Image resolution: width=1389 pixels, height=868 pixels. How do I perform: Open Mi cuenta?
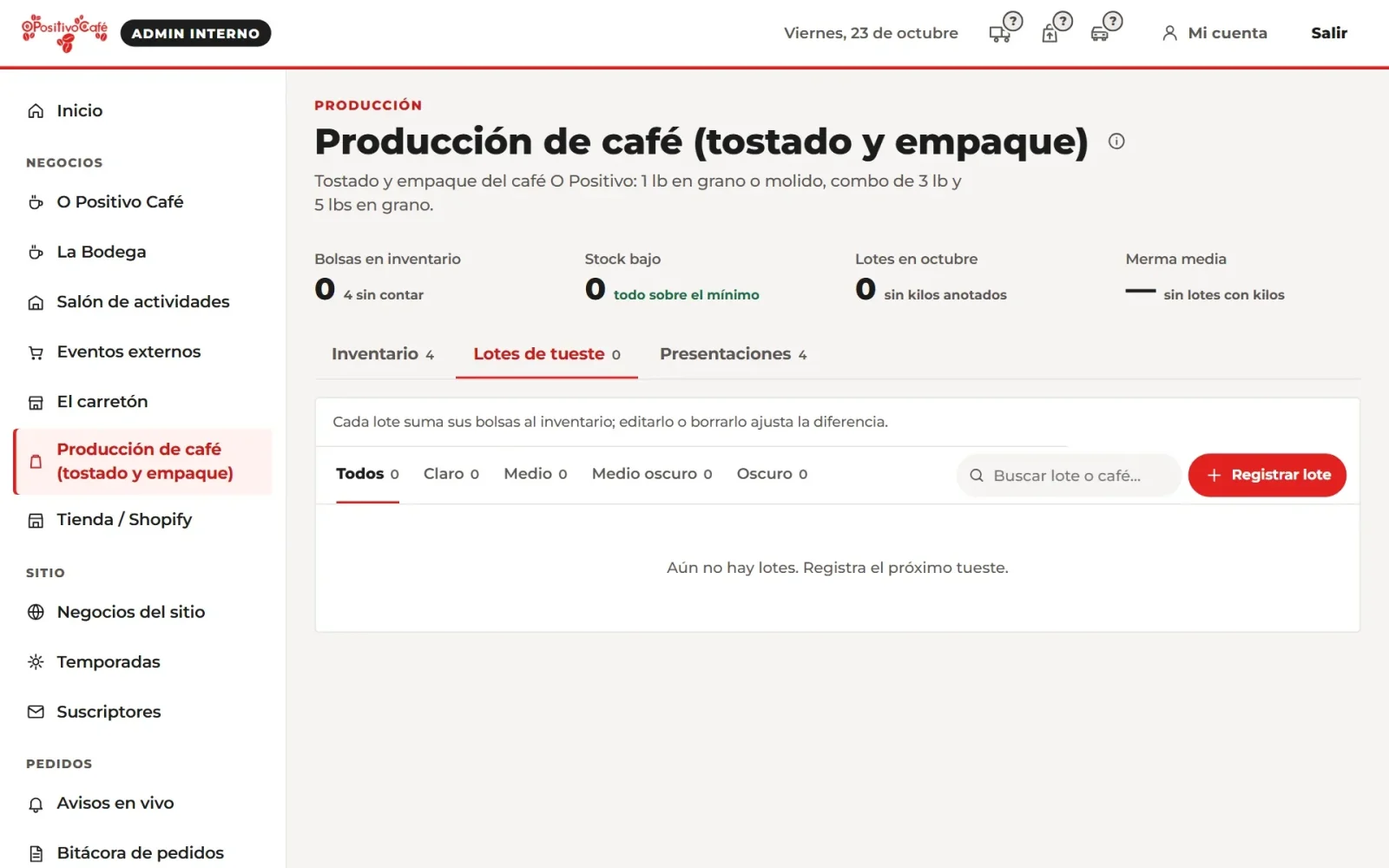tap(1215, 33)
